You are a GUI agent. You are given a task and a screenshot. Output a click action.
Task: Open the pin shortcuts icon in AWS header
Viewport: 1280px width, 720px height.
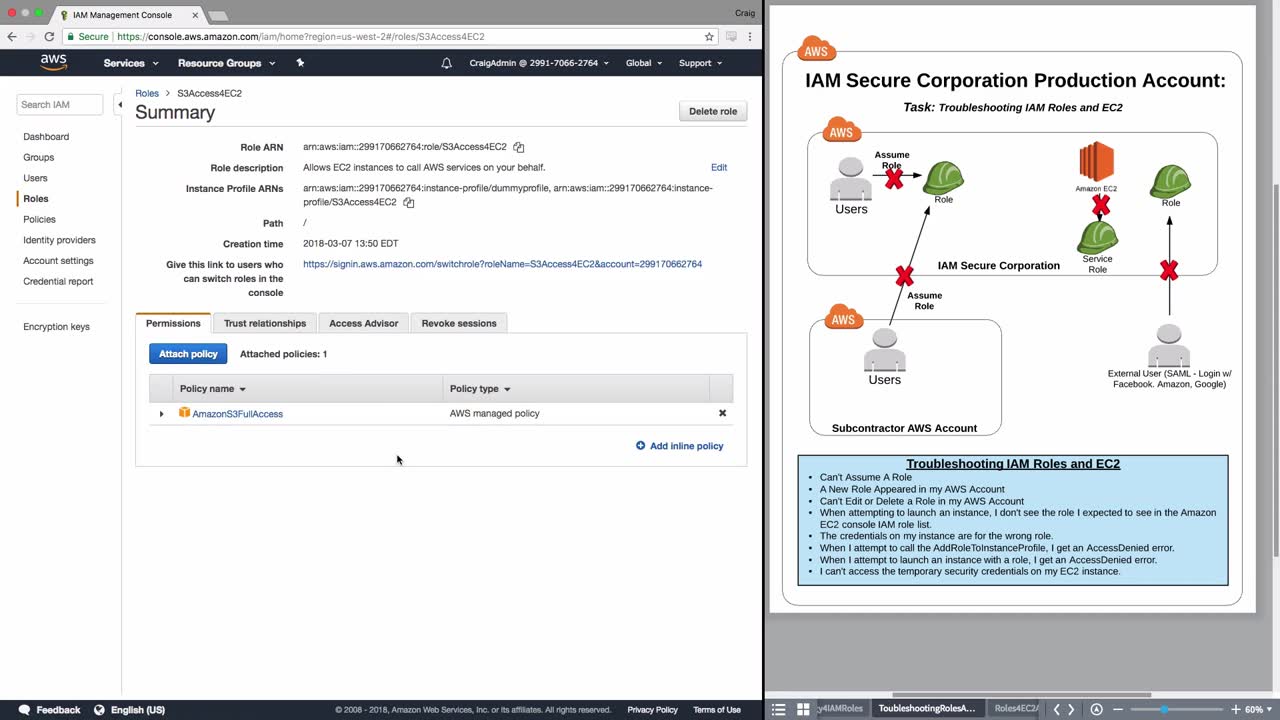click(x=300, y=62)
